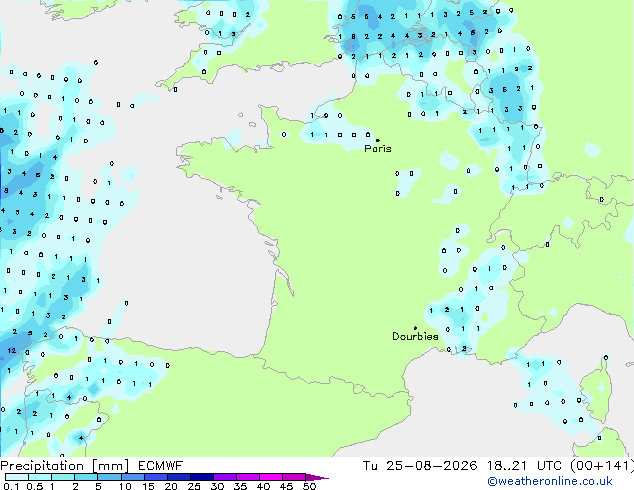Click the '35' legend scale value

[240, 486]
